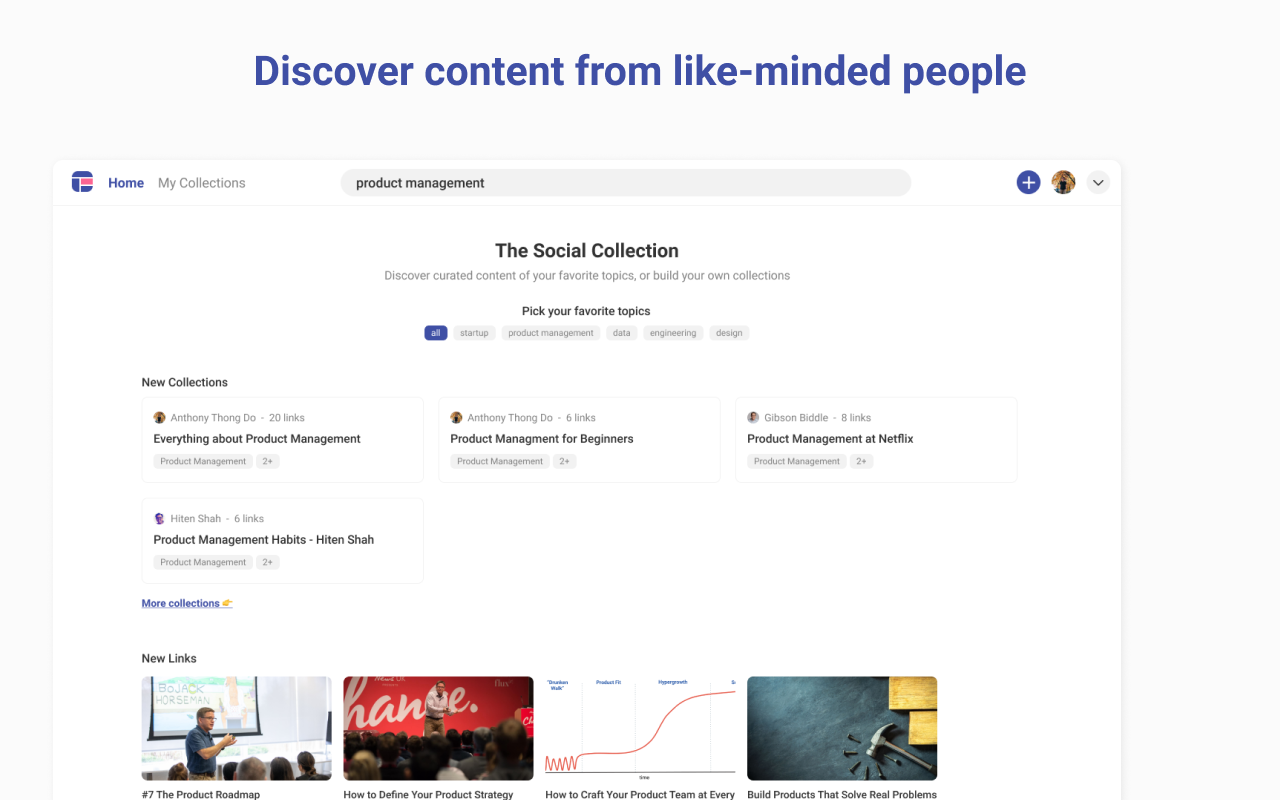Open the Product Management at Netflix collection
Screen dimensions: 1280x800
point(830,438)
